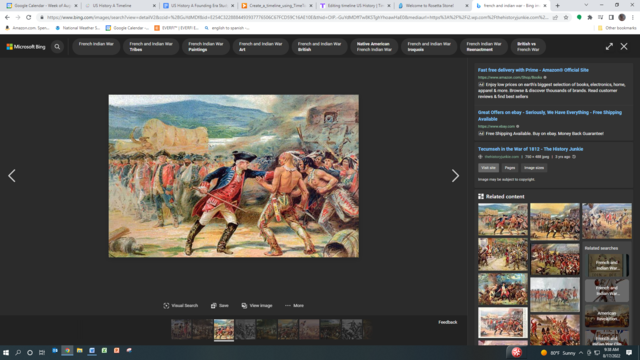
Task: Open Great Offers on ebay ad link
Action: [550, 116]
